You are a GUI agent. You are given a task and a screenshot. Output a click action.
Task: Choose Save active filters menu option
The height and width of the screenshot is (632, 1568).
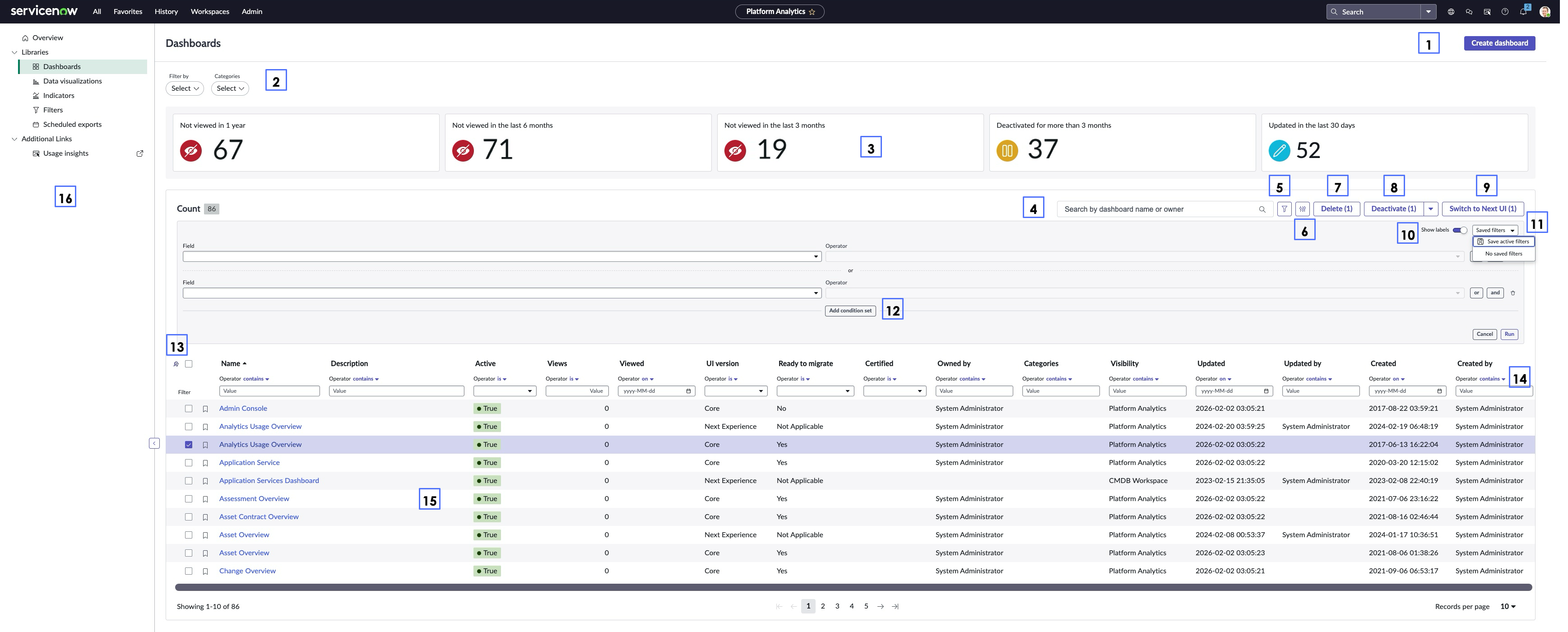[1503, 242]
